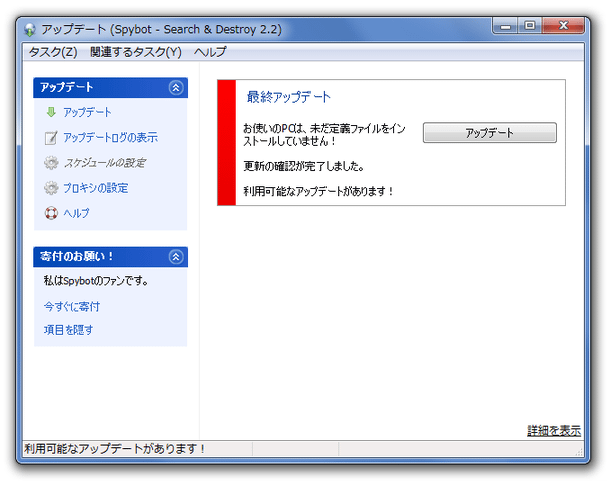Collapse the アップデート sidebar panel
The height and width of the screenshot is (486, 610).
176,88
